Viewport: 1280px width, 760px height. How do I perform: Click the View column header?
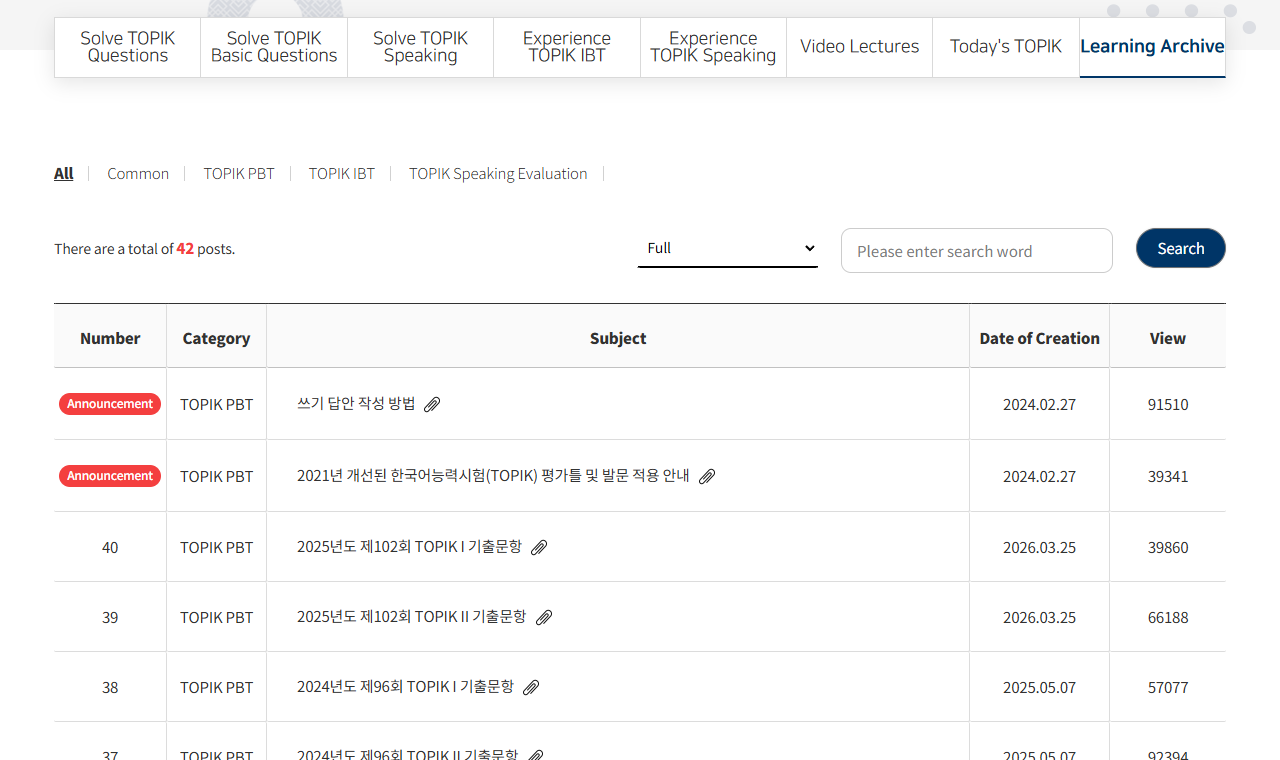click(1168, 338)
